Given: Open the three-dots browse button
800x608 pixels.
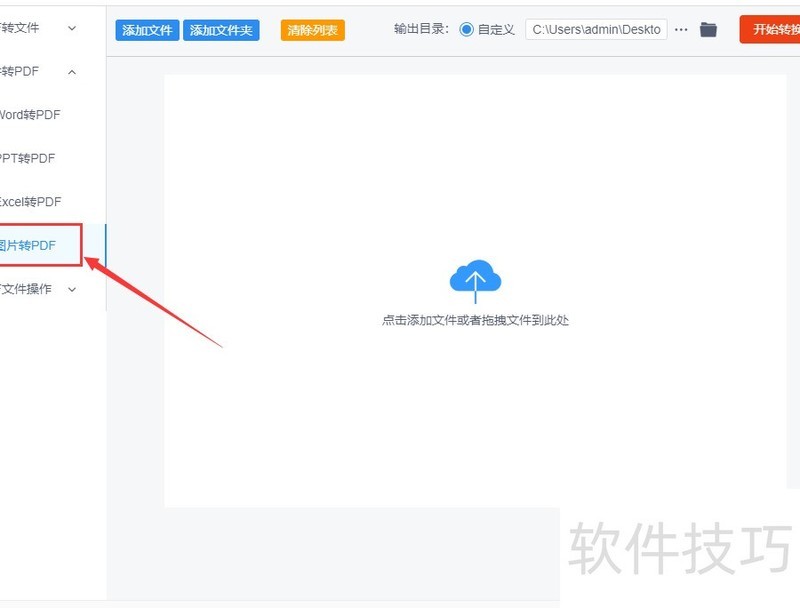Looking at the screenshot, I should click(x=681, y=30).
